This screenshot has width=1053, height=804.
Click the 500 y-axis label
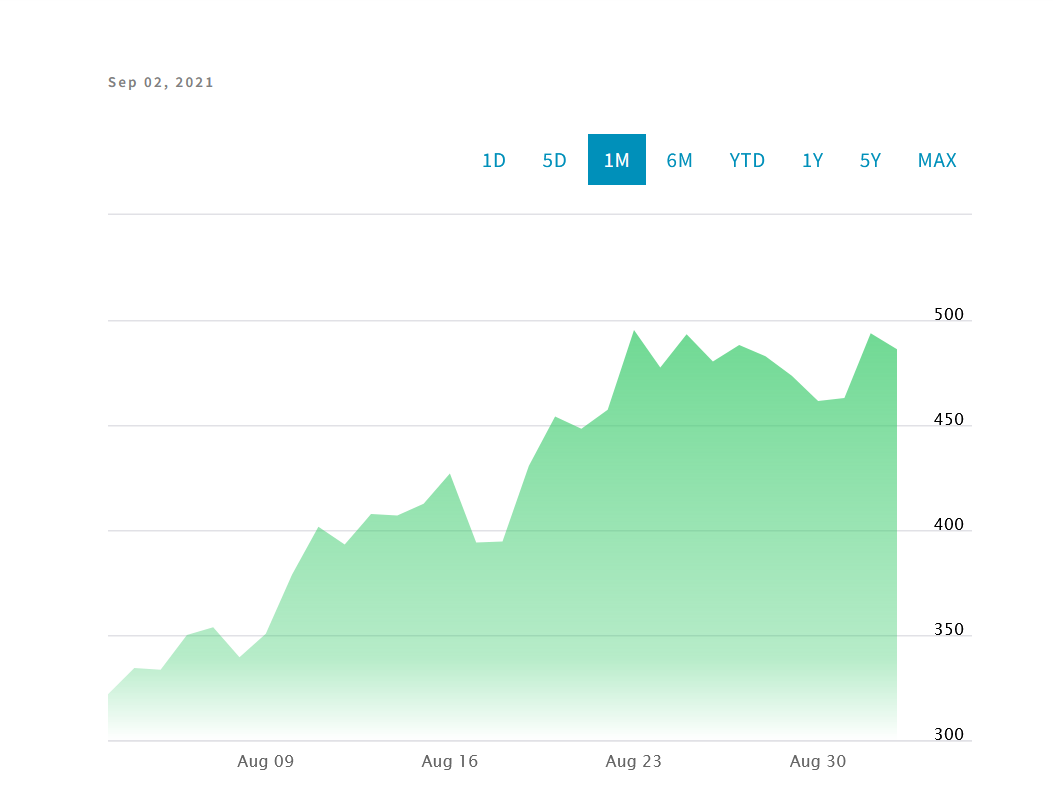click(948, 314)
